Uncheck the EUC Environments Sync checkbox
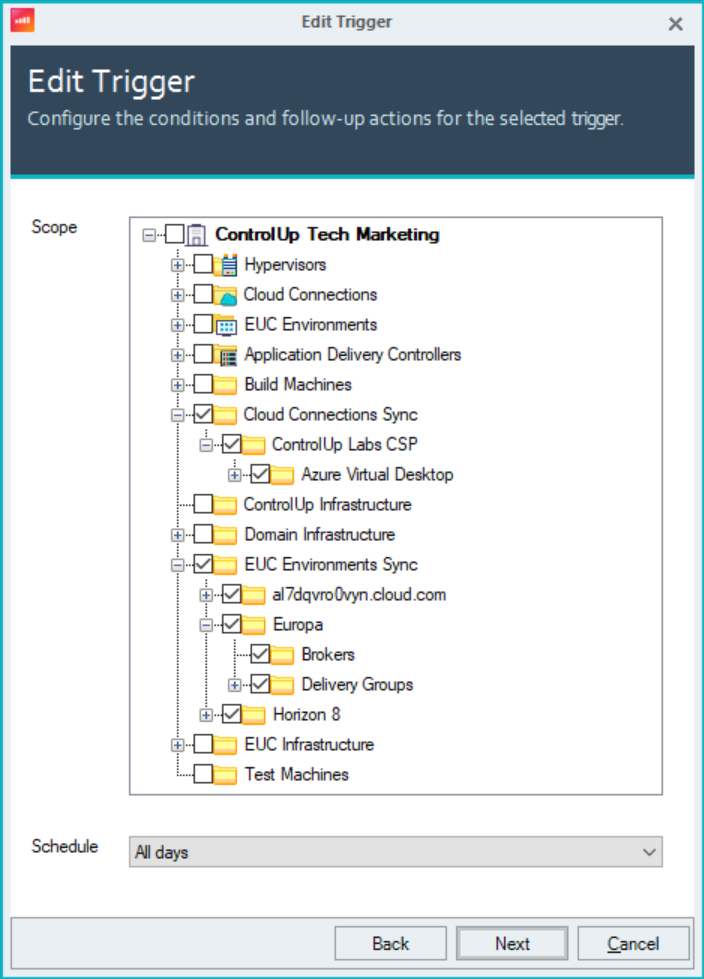The width and height of the screenshot is (704, 979). coord(203,564)
